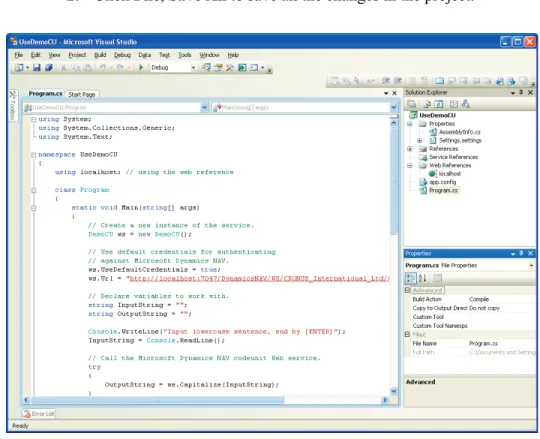Collapse the Advanced category in Properties

pyautogui.click(x=407, y=290)
